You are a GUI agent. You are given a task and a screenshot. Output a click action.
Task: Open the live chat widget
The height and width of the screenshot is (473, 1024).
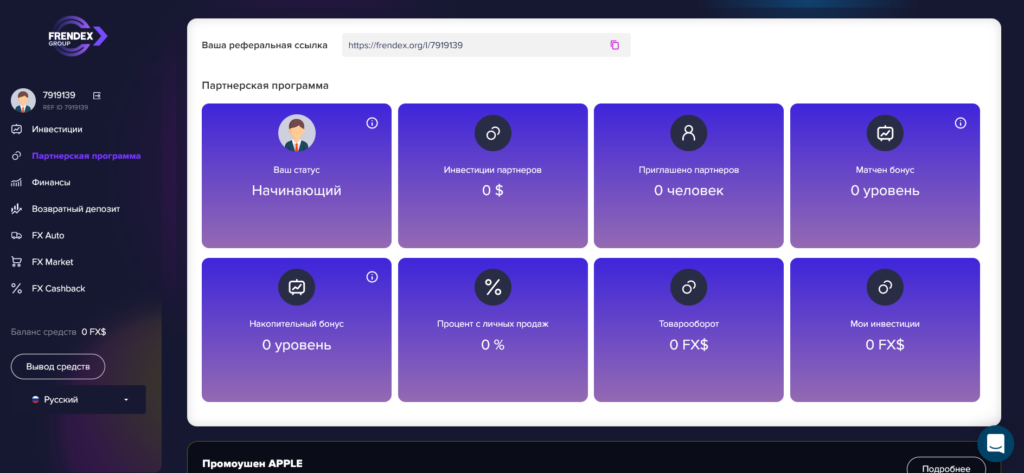click(x=995, y=444)
